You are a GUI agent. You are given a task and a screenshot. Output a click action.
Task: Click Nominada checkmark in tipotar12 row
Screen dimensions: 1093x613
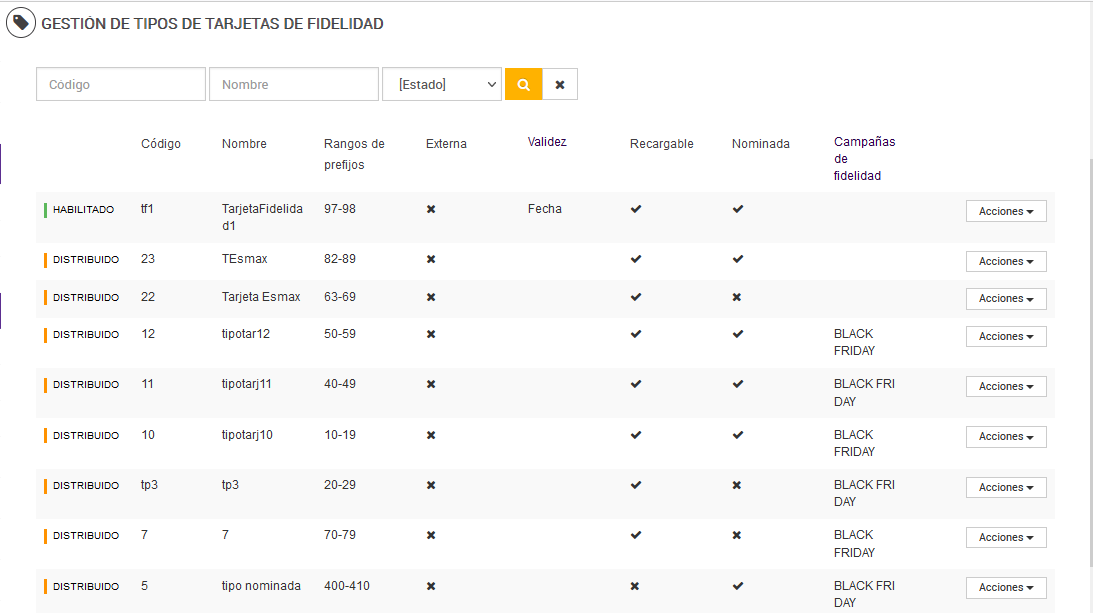point(738,334)
